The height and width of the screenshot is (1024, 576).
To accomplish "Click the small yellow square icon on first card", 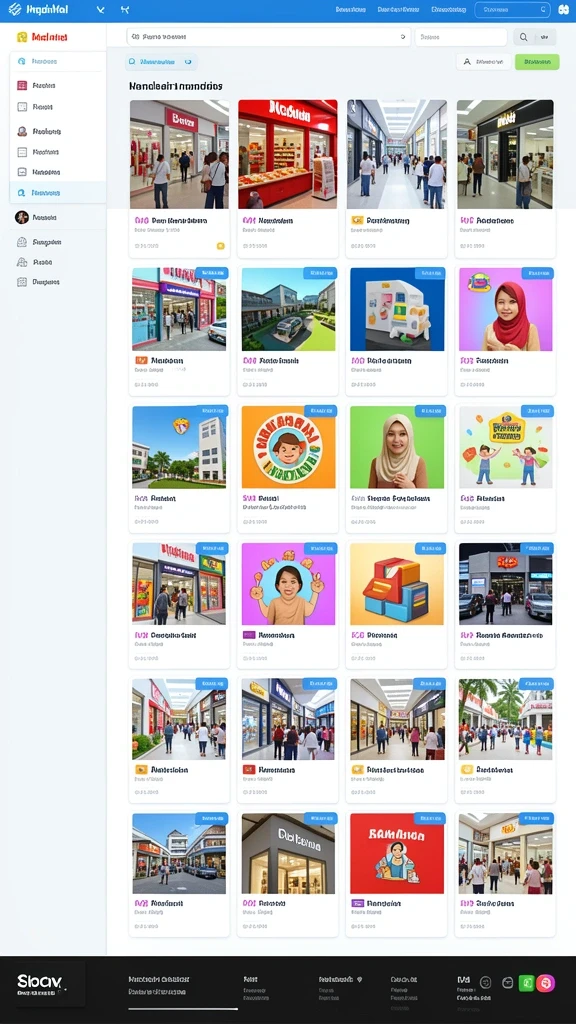I will [220, 246].
